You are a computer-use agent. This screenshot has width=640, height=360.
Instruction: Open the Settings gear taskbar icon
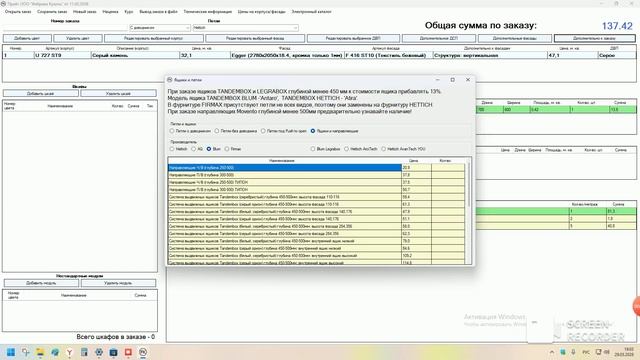99,352
